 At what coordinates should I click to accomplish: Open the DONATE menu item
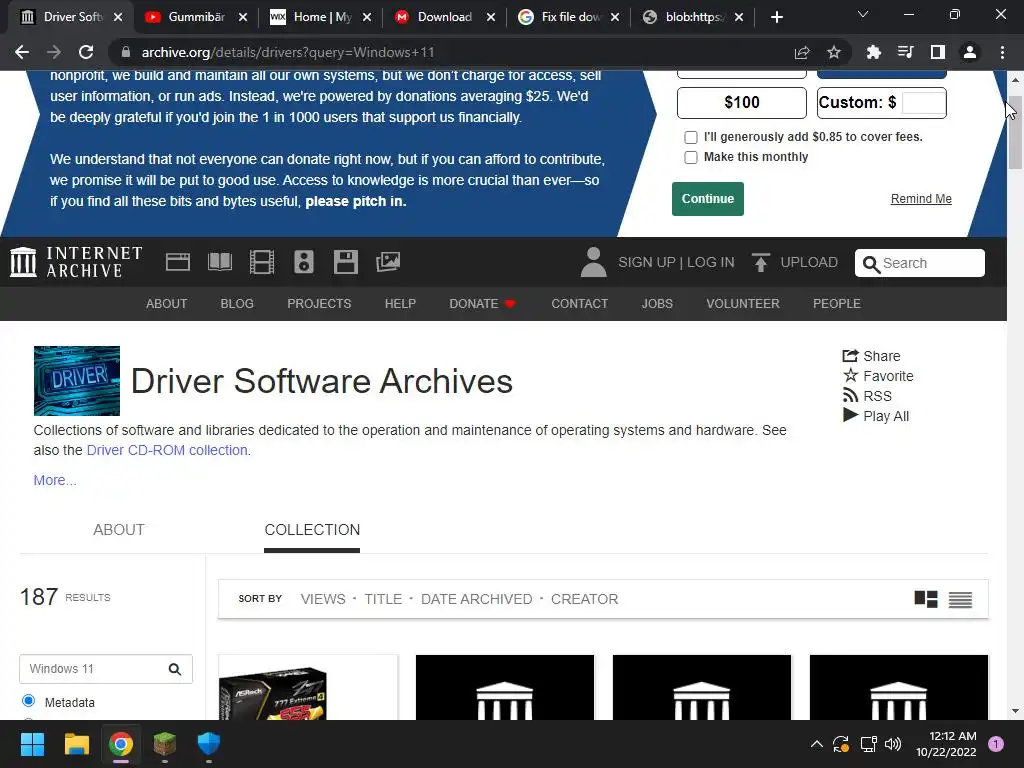pos(482,304)
